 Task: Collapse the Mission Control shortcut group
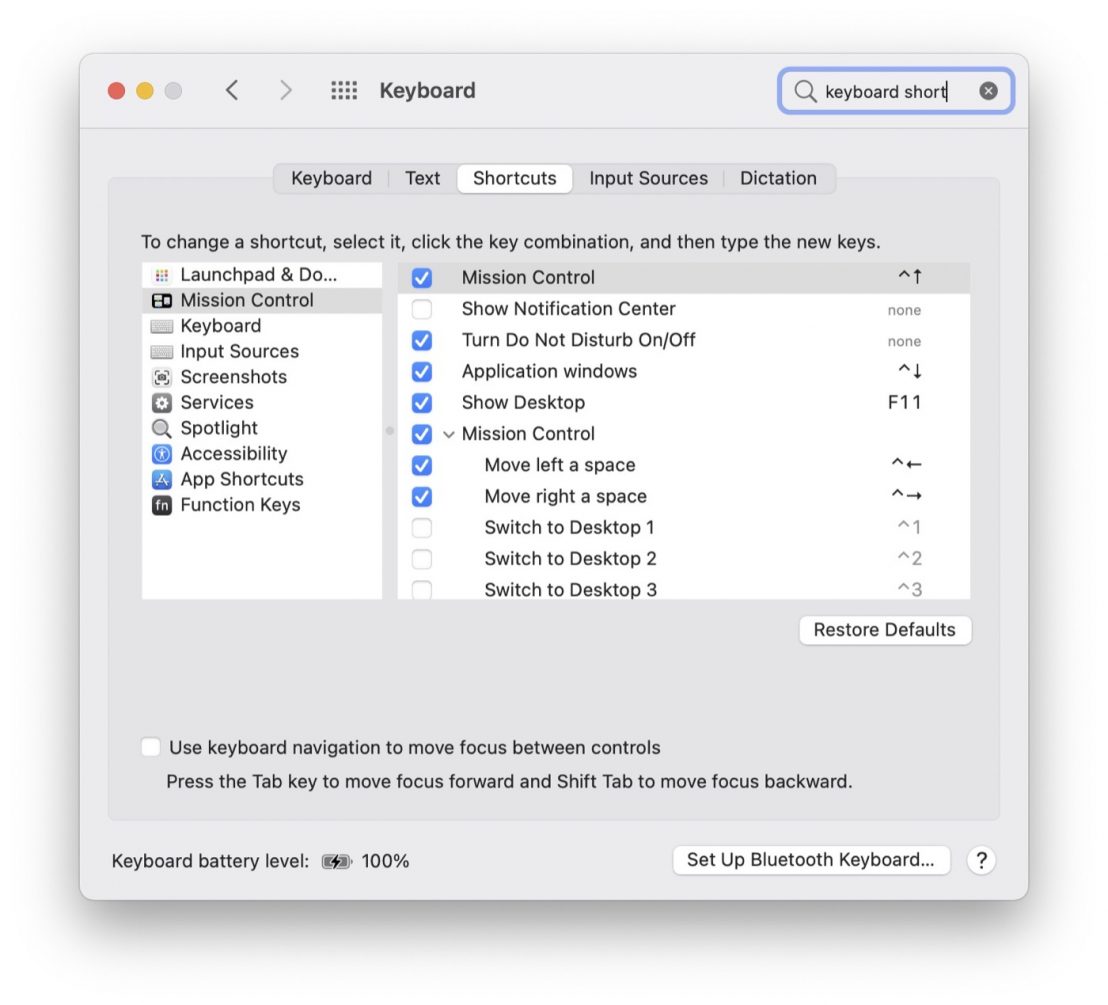click(447, 433)
